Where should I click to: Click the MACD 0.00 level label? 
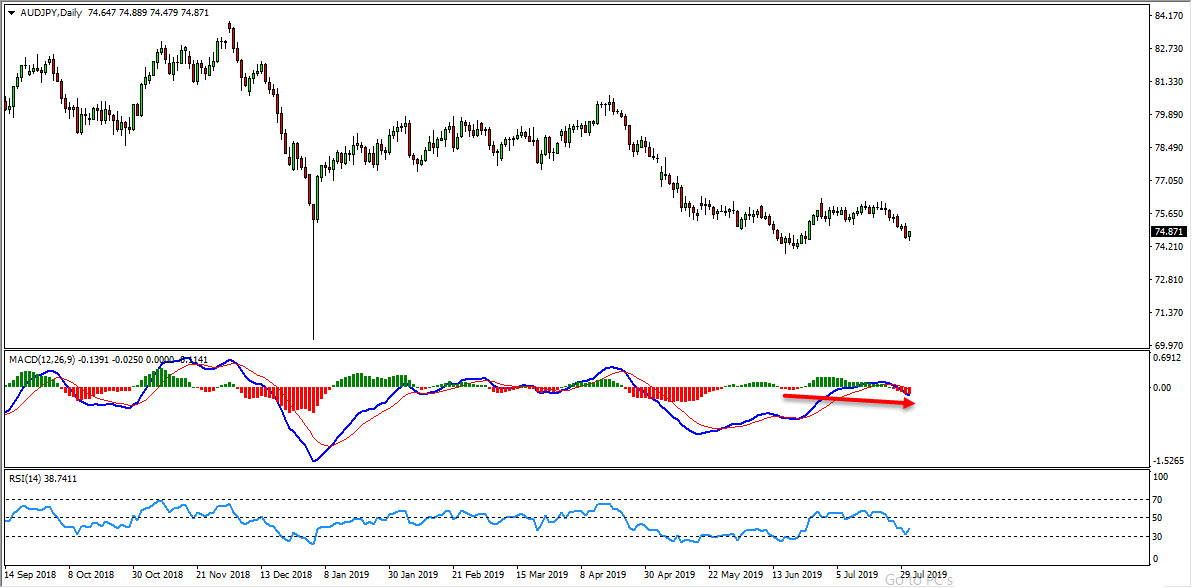coord(1163,387)
